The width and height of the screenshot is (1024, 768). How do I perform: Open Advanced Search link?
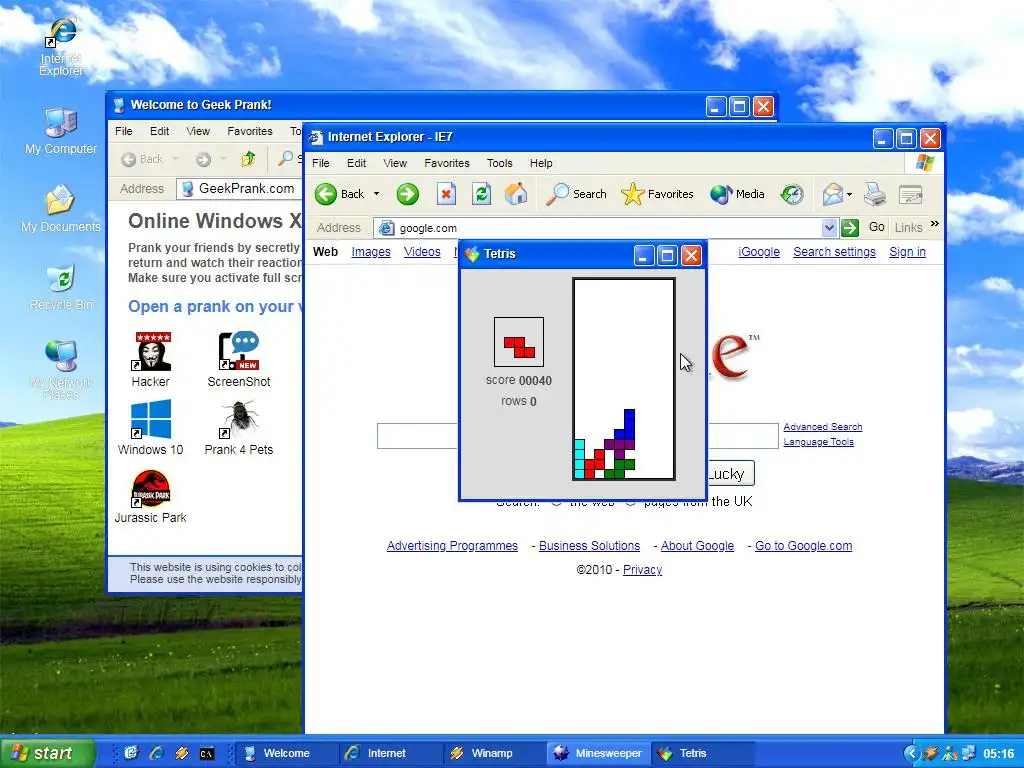[823, 426]
